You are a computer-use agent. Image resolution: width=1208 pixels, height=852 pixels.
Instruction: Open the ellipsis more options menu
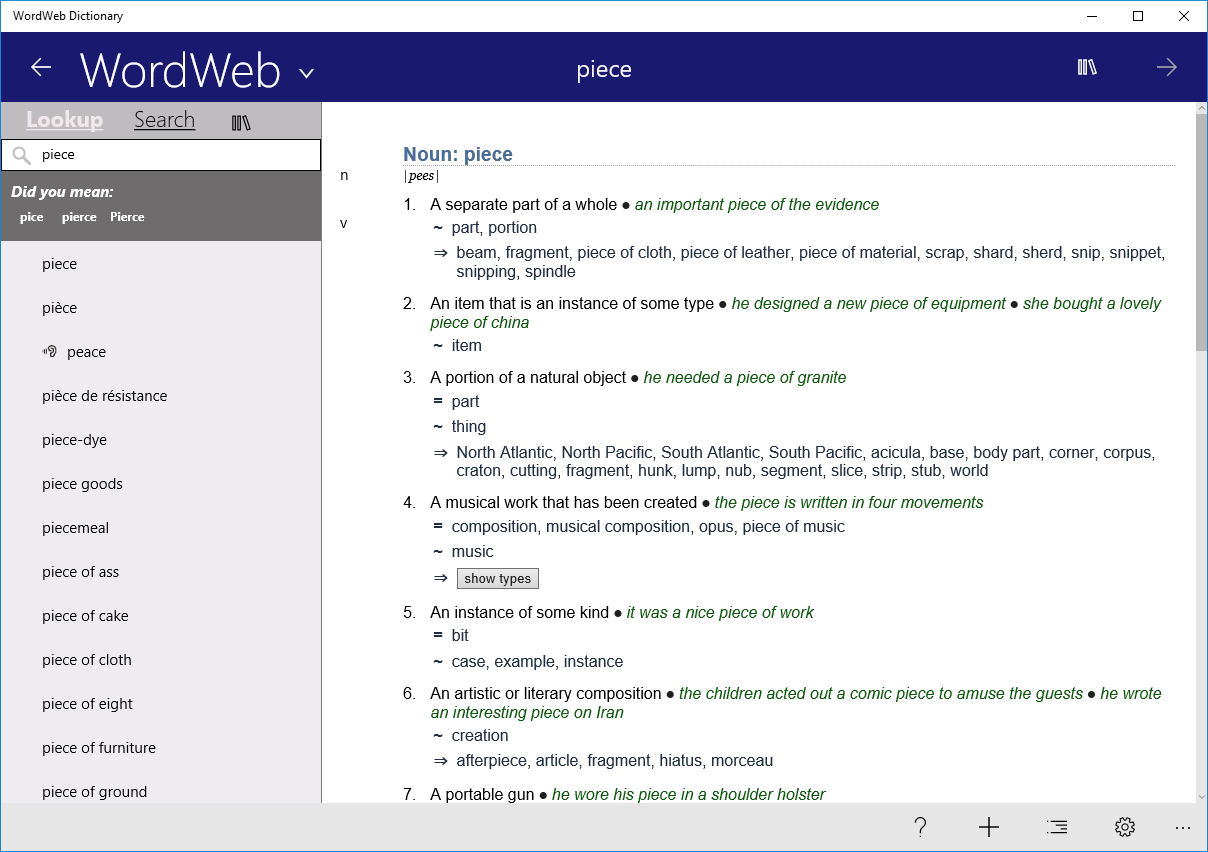1183,827
